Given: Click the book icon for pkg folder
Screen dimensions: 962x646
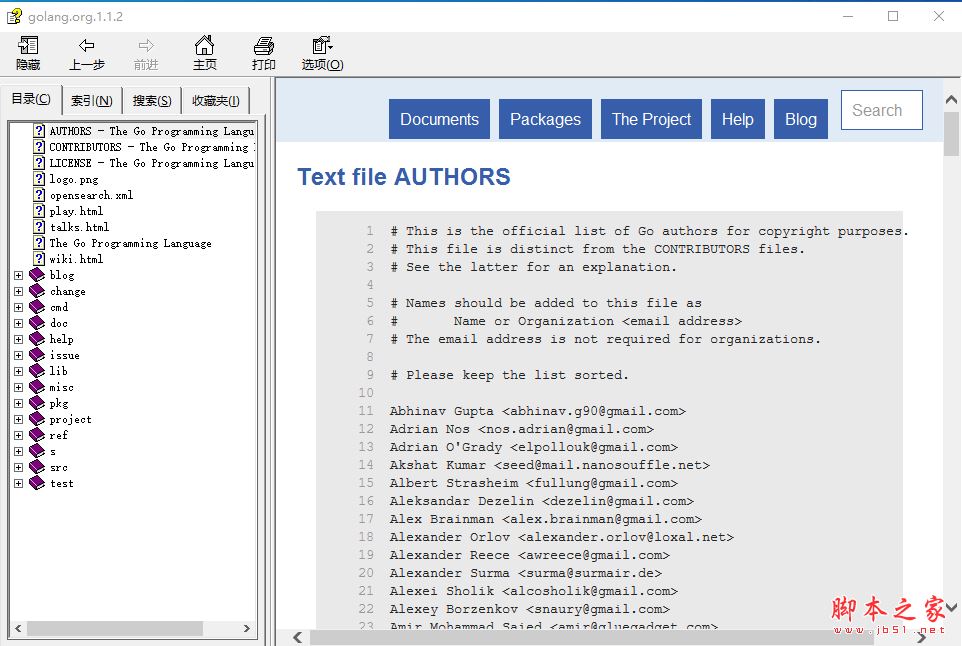Looking at the screenshot, I should 37,403.
